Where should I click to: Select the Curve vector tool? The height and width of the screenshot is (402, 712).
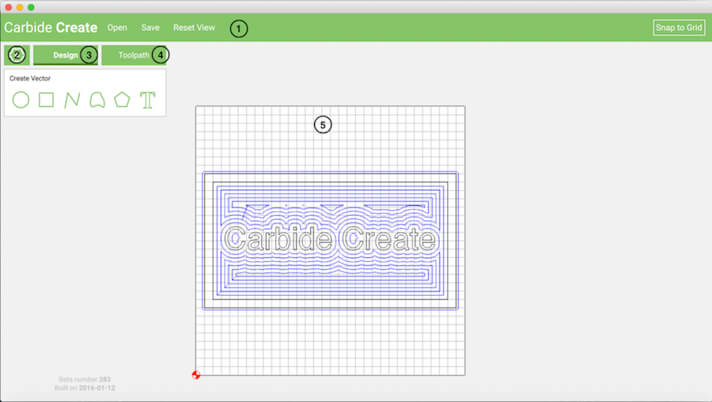[x=97, y=99]
